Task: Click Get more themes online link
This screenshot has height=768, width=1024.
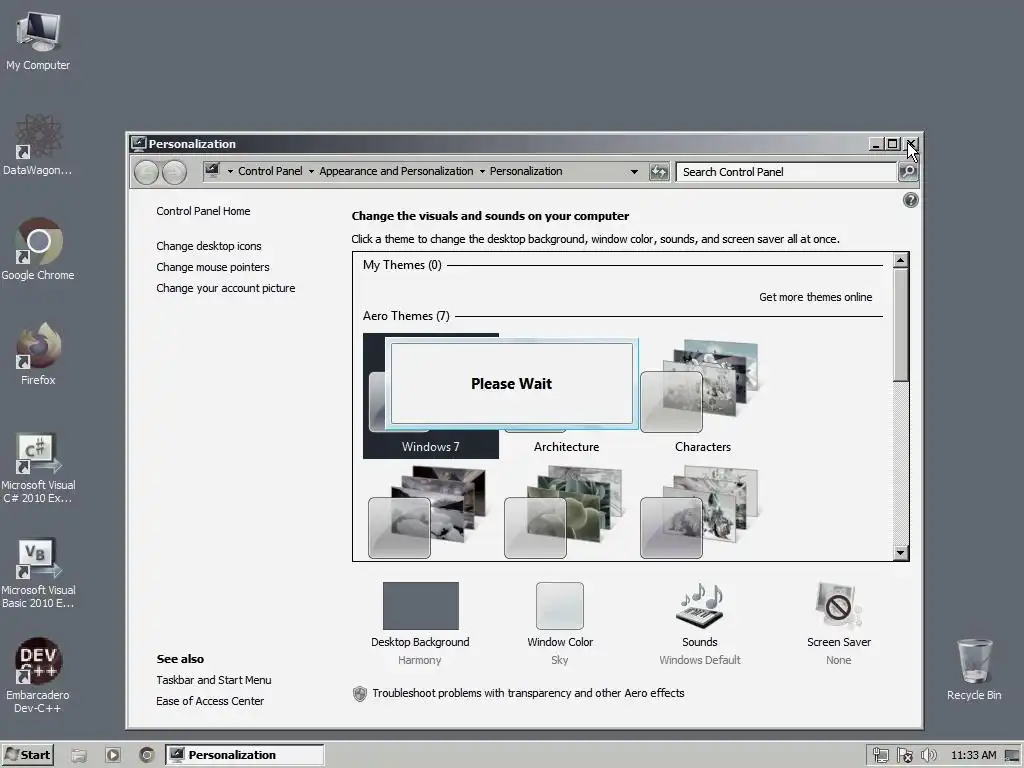Action: 816,297
